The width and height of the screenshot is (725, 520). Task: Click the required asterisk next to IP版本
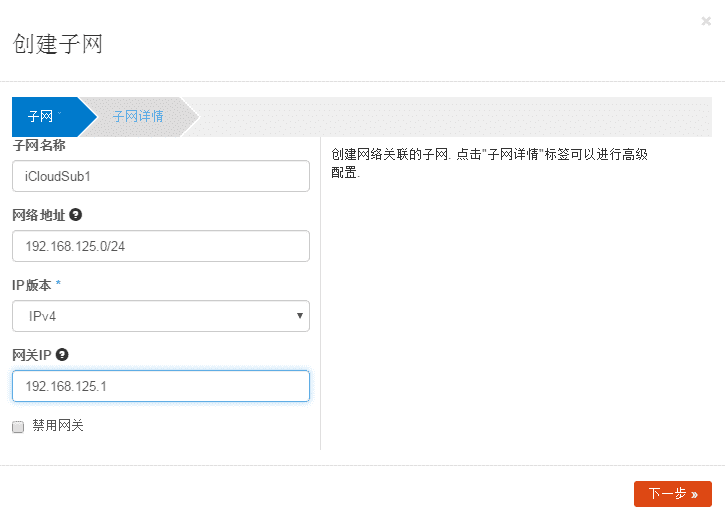pyautogui.click(x=58, y=285)
